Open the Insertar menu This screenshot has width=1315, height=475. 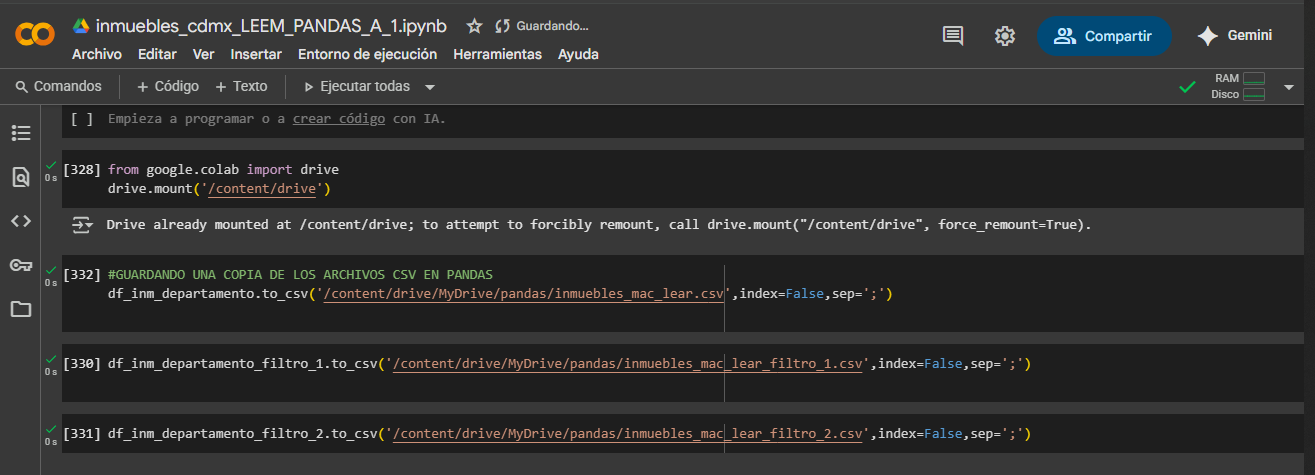coord(256,54)
